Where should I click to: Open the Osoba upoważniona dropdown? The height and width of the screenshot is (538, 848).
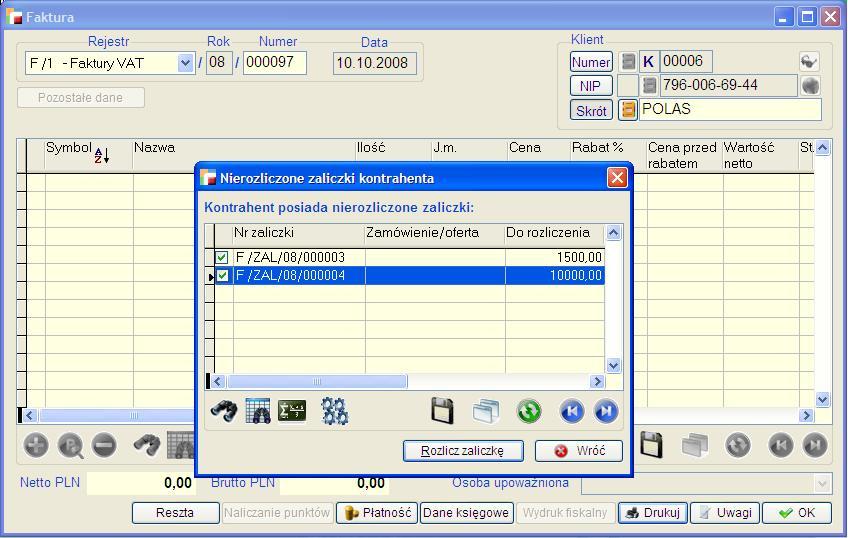pyautogui.click(x=822, y=483)
